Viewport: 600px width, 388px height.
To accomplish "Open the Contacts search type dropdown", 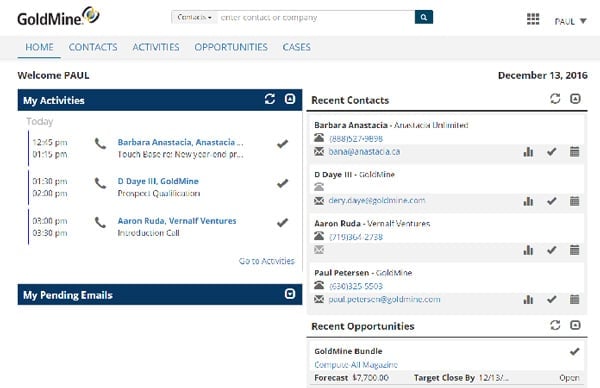I will pos(194,17).
